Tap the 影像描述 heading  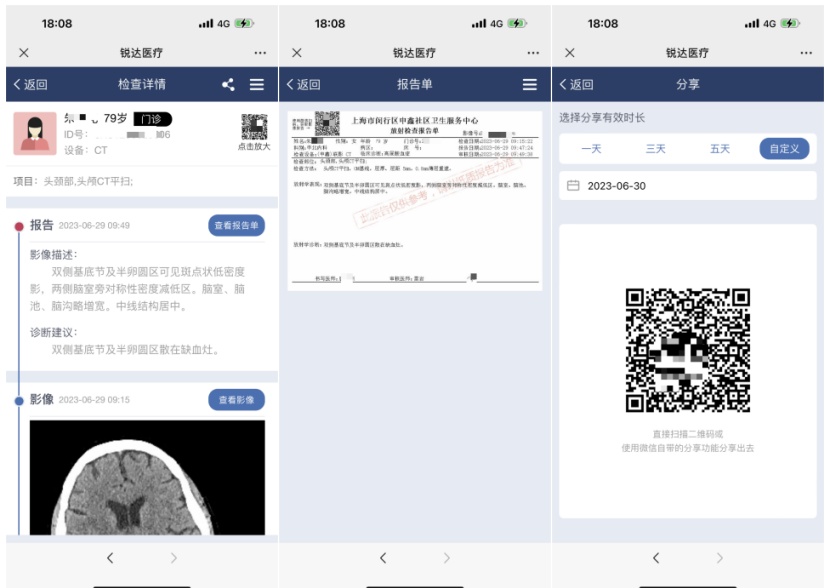point(54,255)
